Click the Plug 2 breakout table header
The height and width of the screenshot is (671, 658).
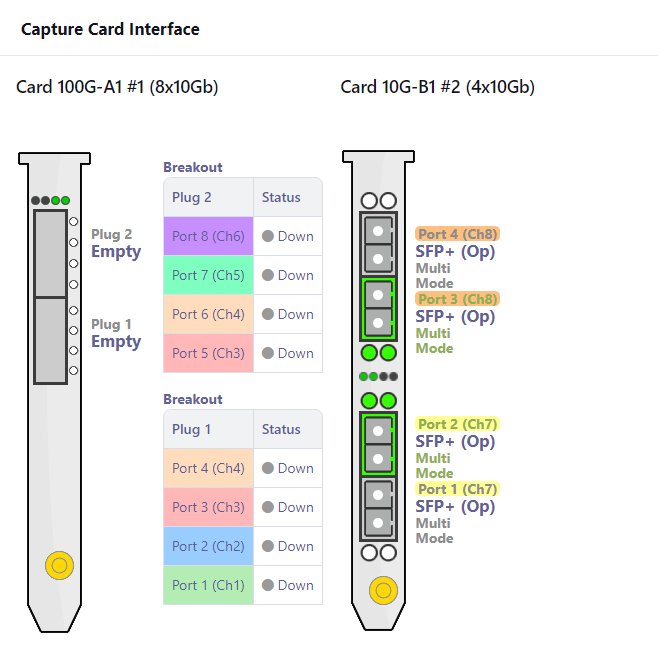192,197
